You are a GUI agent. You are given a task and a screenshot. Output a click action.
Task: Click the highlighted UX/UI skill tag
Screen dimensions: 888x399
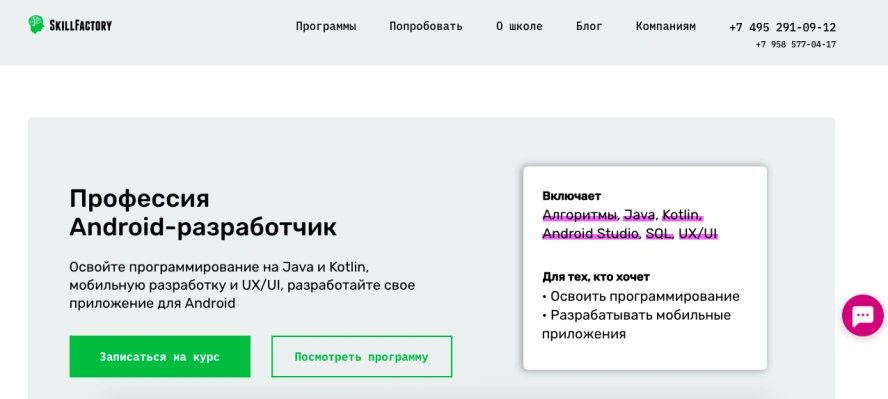click(698, 234)
